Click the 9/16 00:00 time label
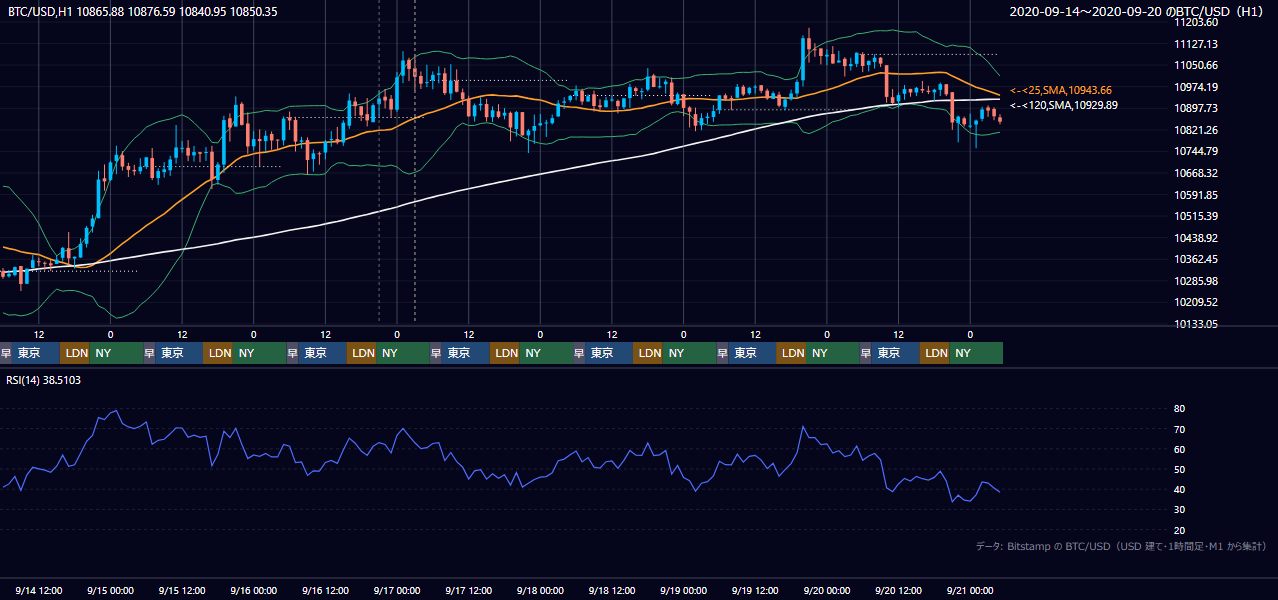This screenshot has height=600, width=1278. click(253, 590)
